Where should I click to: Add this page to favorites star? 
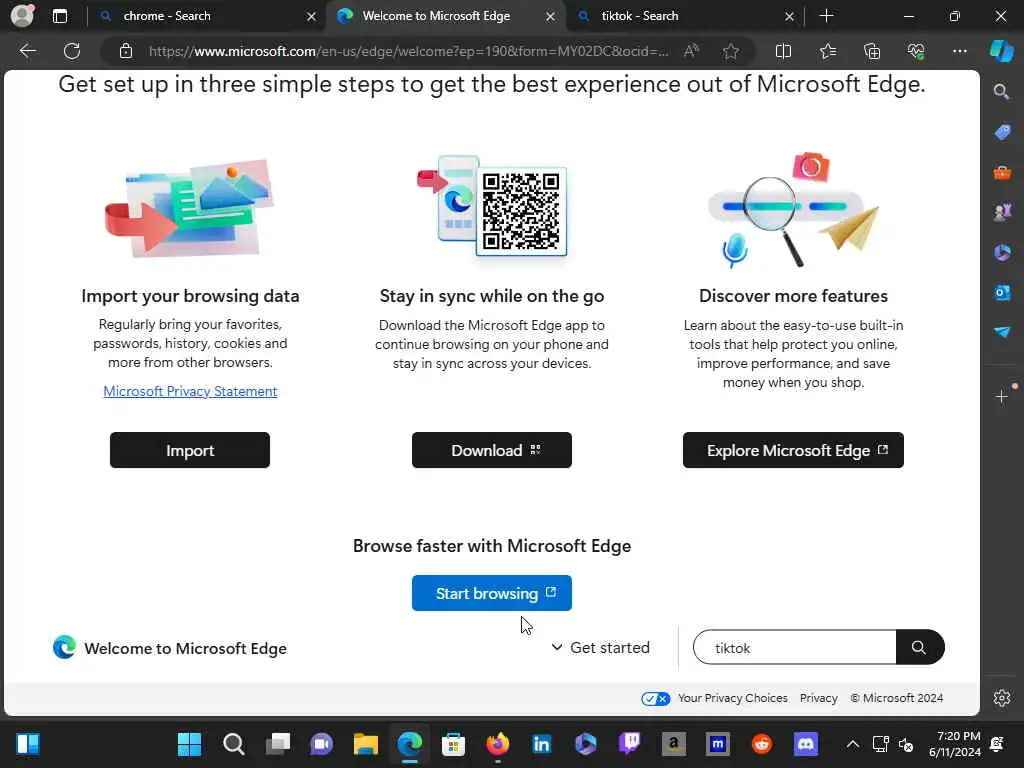click(731, 51)
